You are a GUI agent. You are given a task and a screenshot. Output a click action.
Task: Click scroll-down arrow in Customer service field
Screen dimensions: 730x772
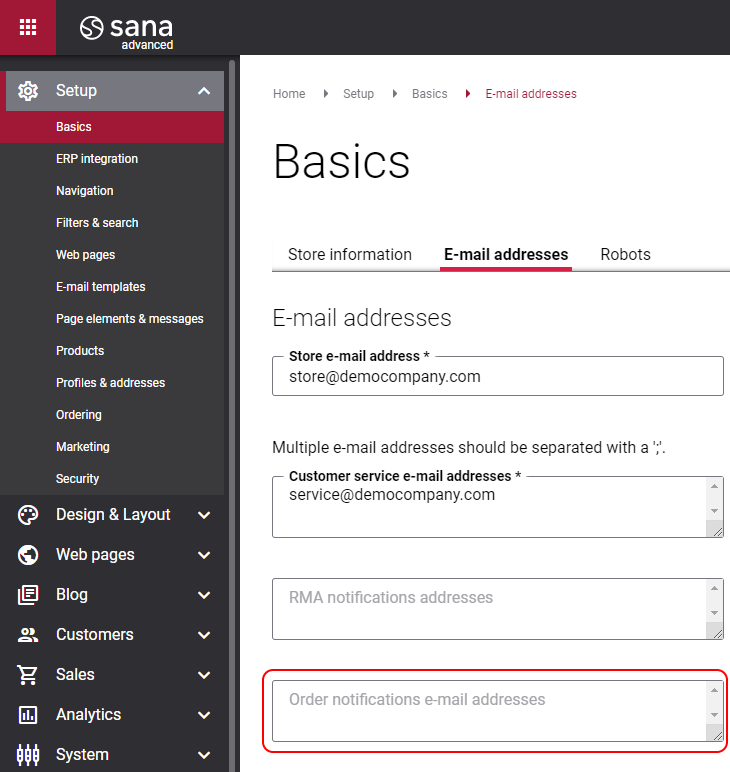pyautogui.click(x=714, y=511)
